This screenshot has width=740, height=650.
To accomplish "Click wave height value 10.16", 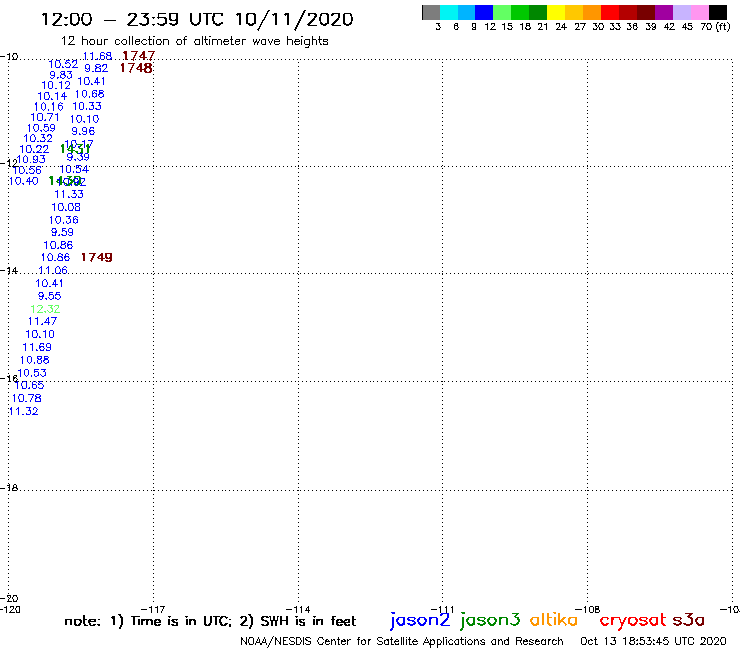I will click(49, 107).
